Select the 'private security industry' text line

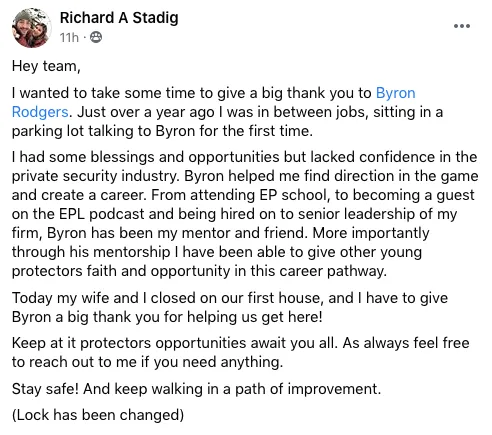coord(245,176)
